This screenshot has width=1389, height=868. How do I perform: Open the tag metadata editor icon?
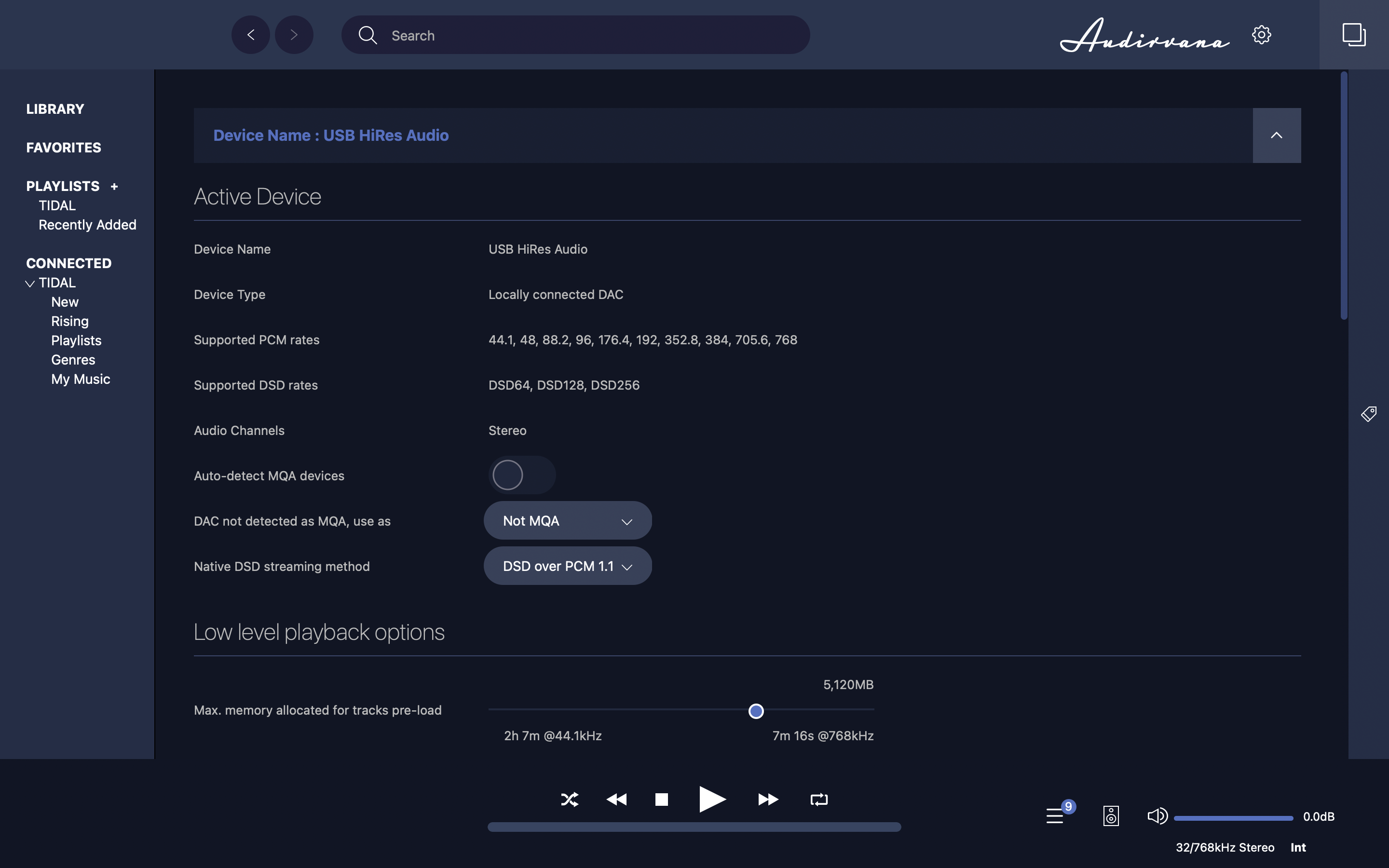[1368, 414]
